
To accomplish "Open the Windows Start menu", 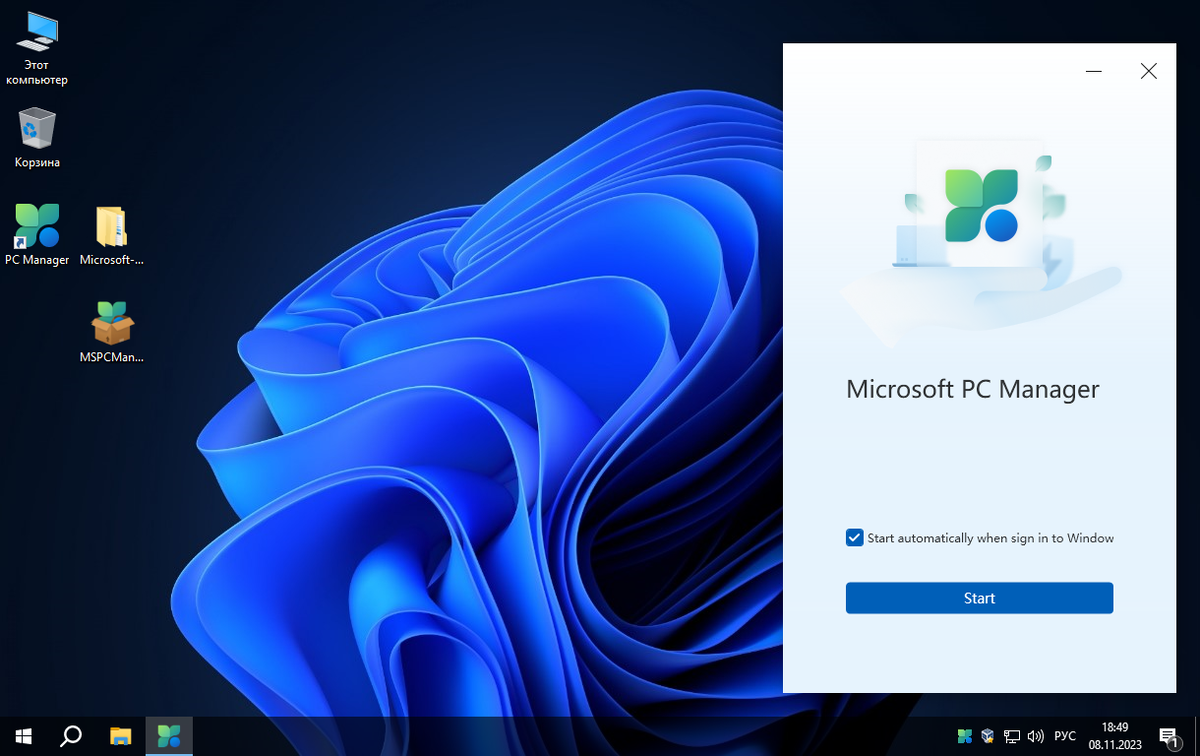I will click(23, 737).
